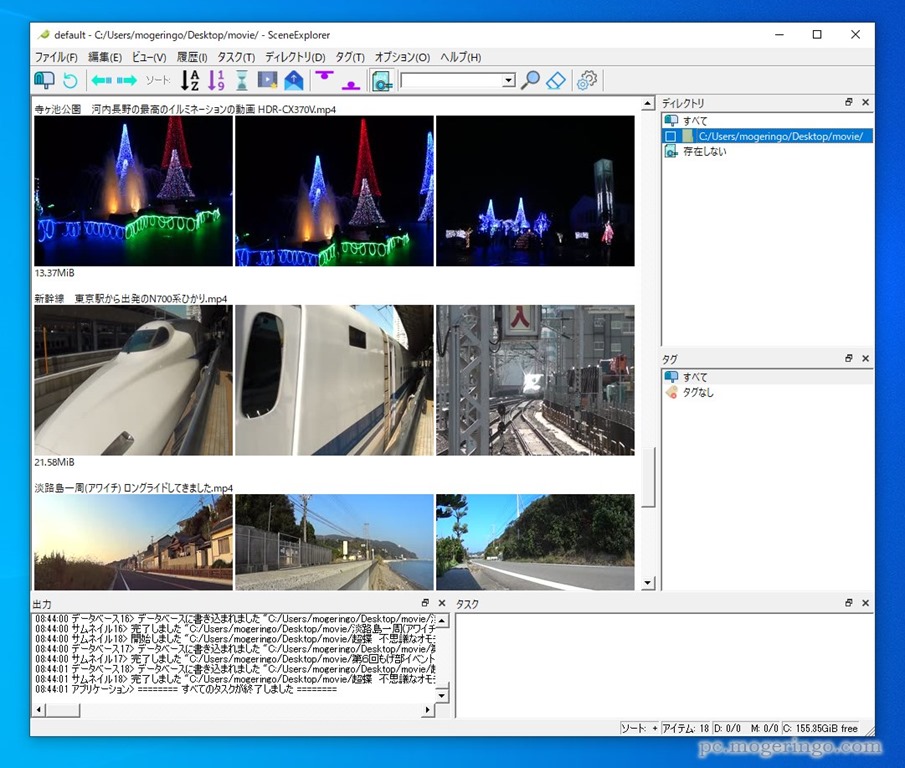Toggle the second purple filter marker icon
This screenshot has width=905, height=768.
coord(350,83)
